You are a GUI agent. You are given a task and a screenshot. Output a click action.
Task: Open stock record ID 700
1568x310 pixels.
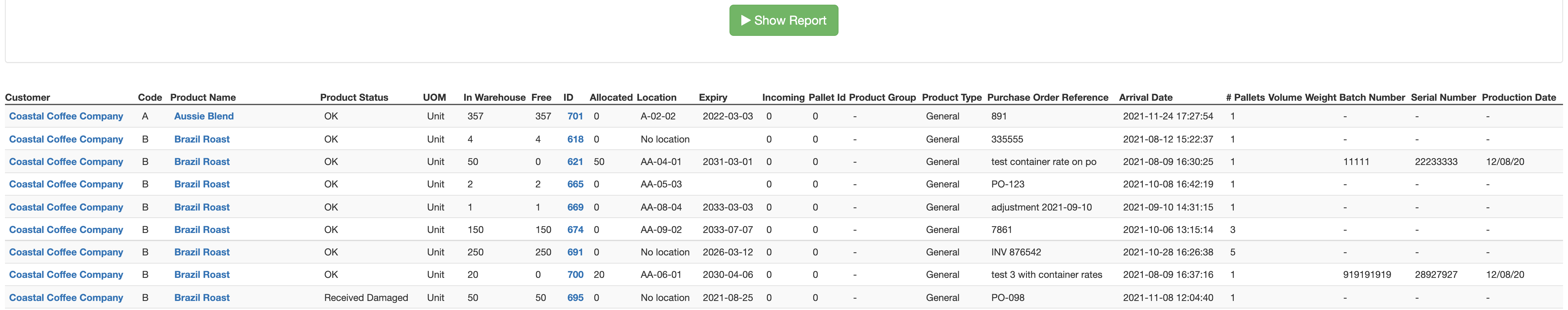[575, 275]
